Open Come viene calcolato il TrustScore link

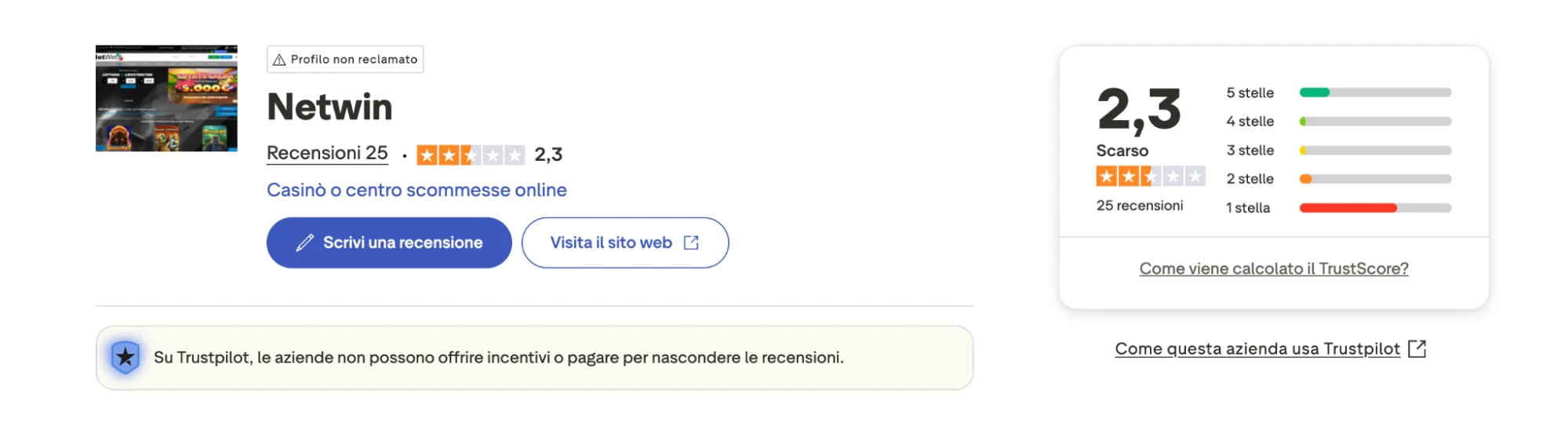(1274, 268)
